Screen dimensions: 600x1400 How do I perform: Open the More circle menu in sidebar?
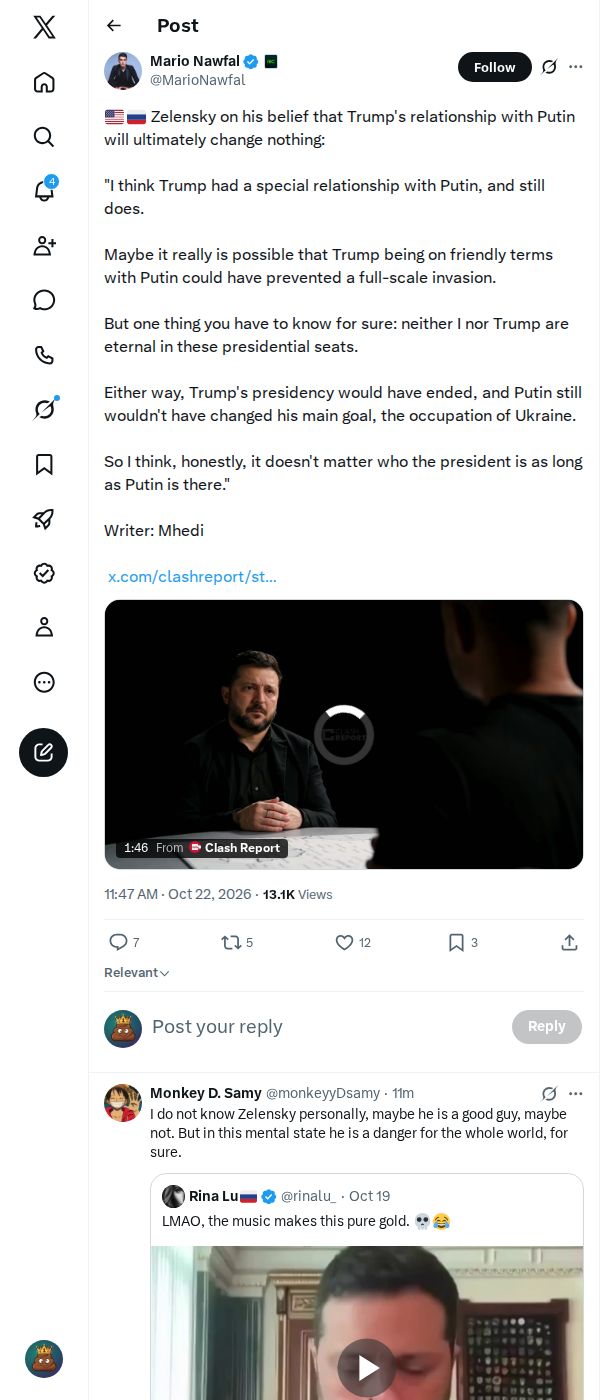44,682
